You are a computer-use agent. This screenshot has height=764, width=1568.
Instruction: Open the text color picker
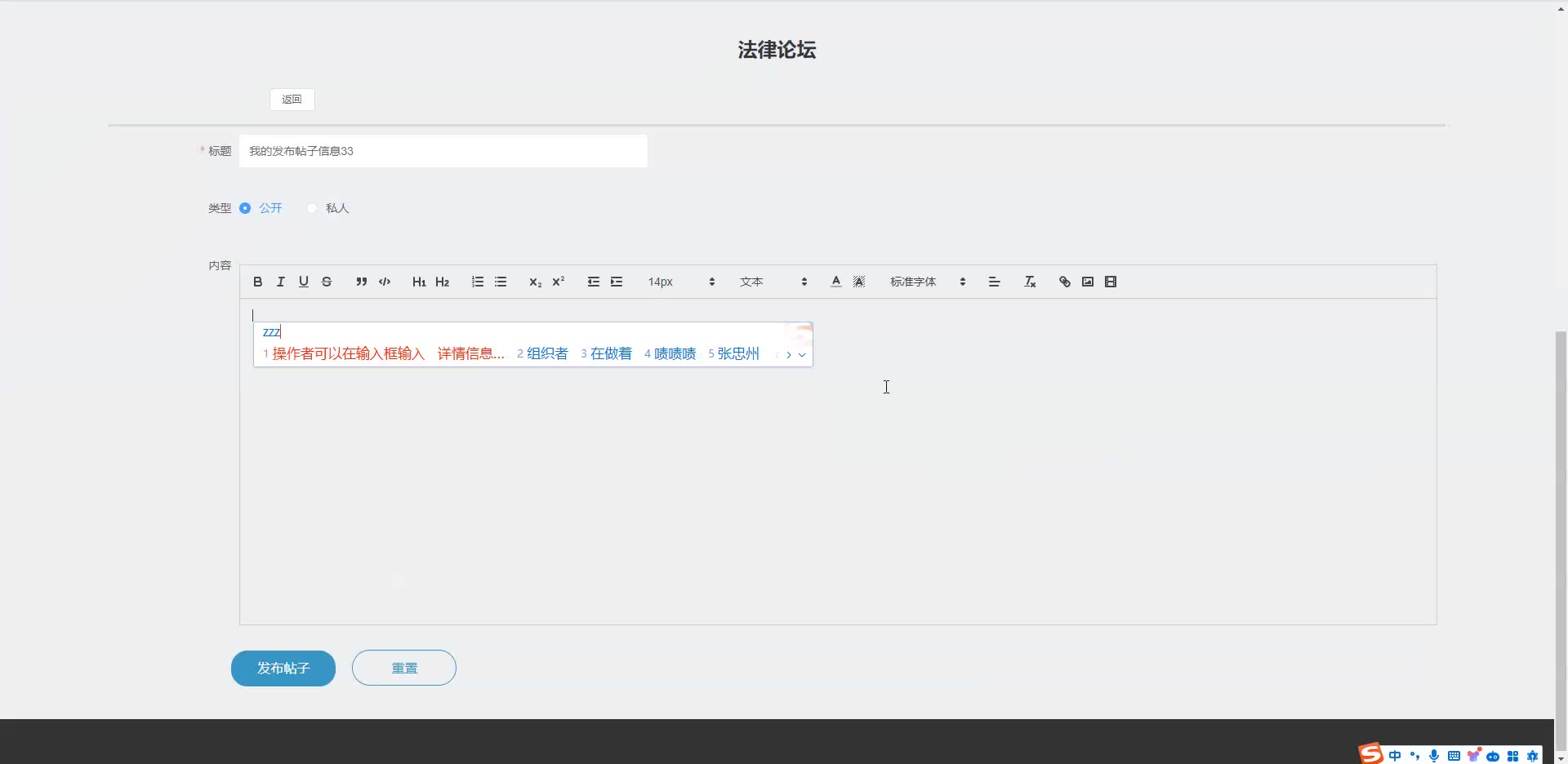pyautogui.click(x=836, y=282)
